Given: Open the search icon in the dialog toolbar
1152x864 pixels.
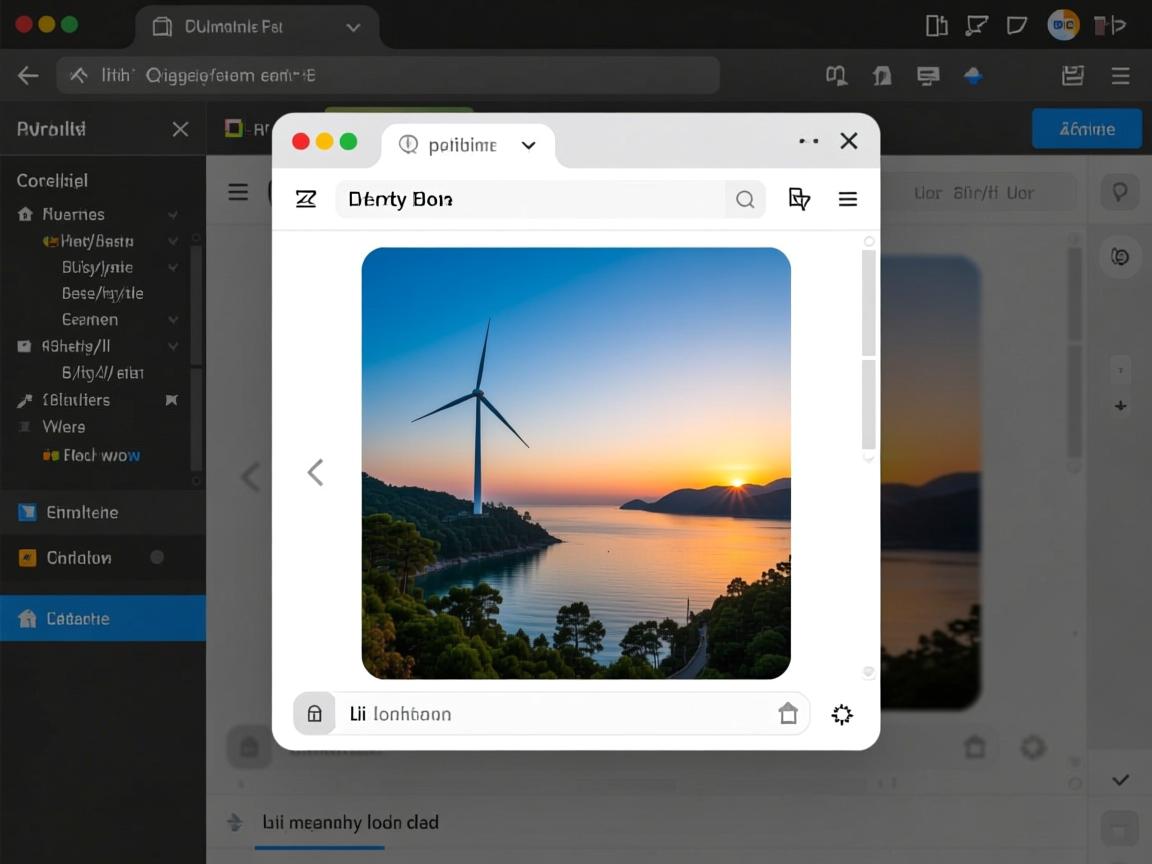Looking at the screenshot, I should pos(745,199).
